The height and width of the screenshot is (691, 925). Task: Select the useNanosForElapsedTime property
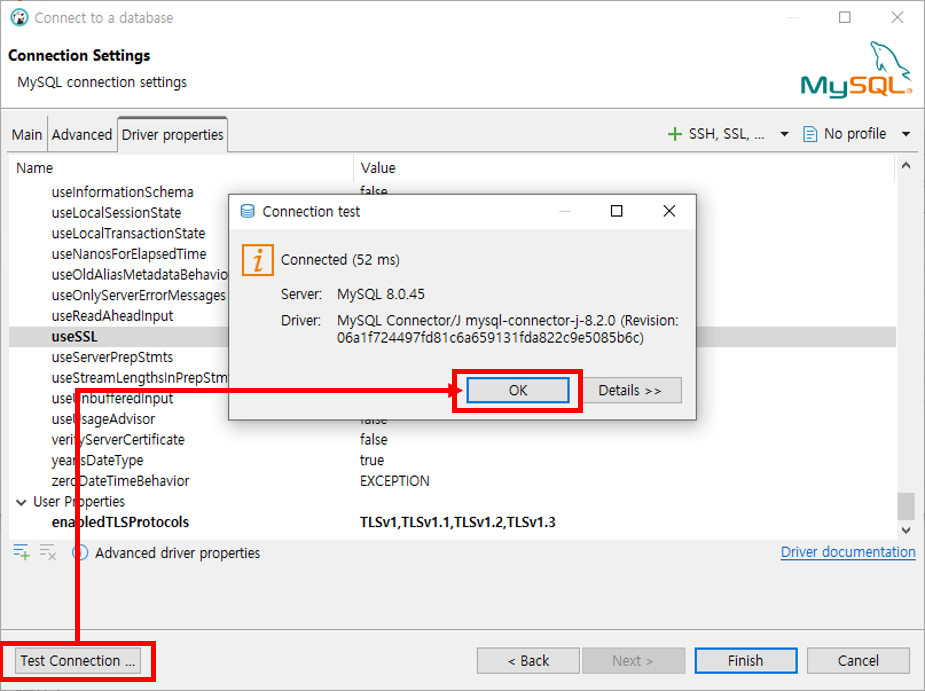pyautogui.click(x=129, y=254)
